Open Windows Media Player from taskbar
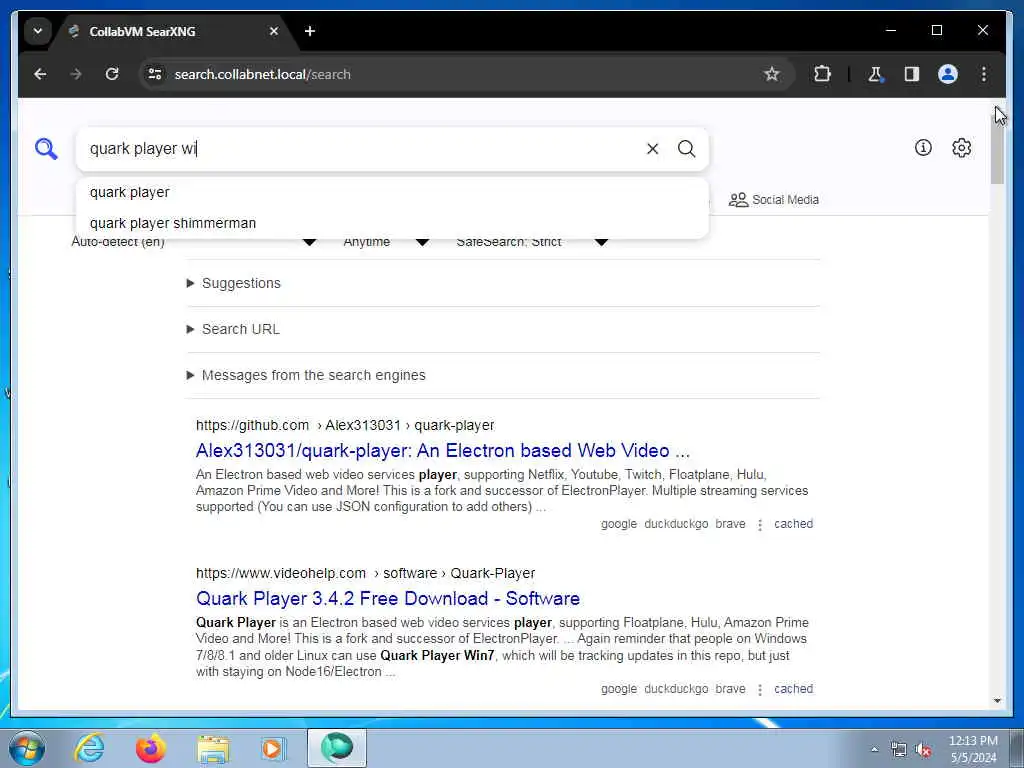 click(272, 748)
